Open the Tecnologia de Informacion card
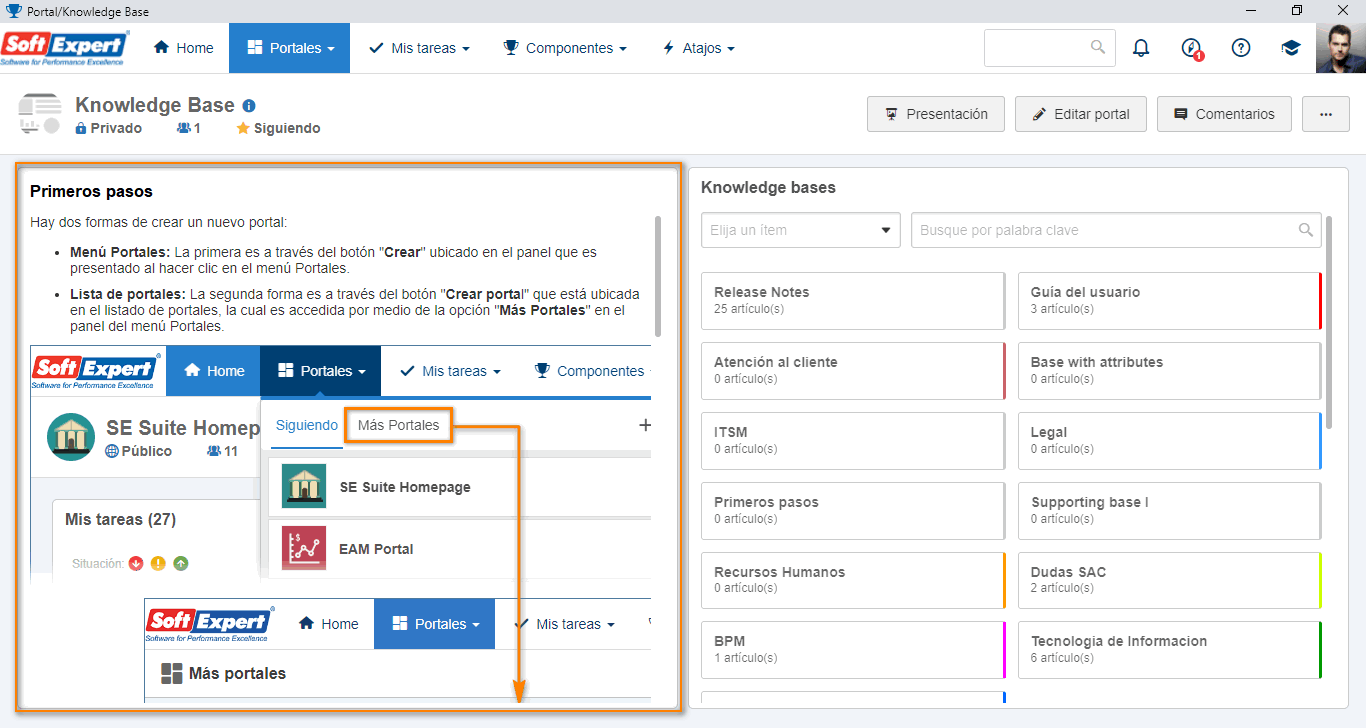Screen dimensions: 1366x728 click(x=1170, y=650)
